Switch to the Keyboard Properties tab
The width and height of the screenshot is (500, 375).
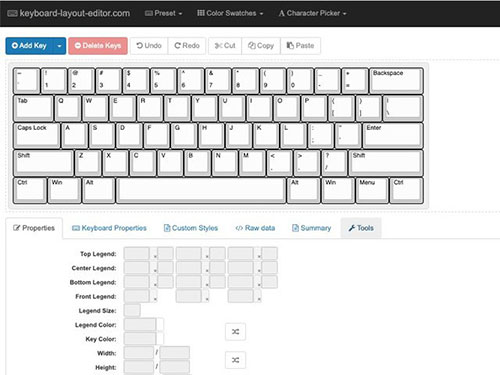click(x=109, y=228)
